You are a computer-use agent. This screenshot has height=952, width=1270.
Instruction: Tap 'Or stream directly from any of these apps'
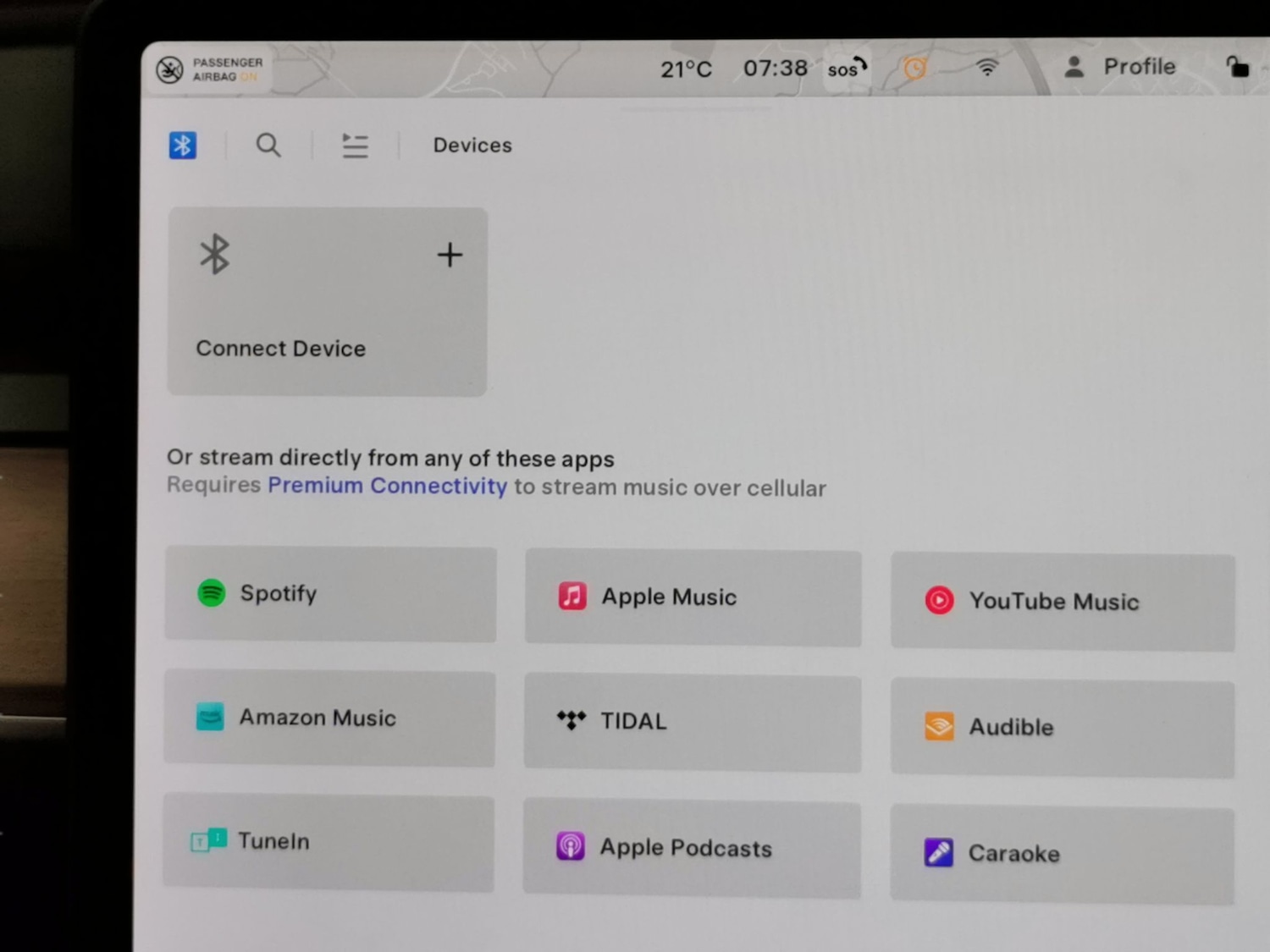click(390, 458)
